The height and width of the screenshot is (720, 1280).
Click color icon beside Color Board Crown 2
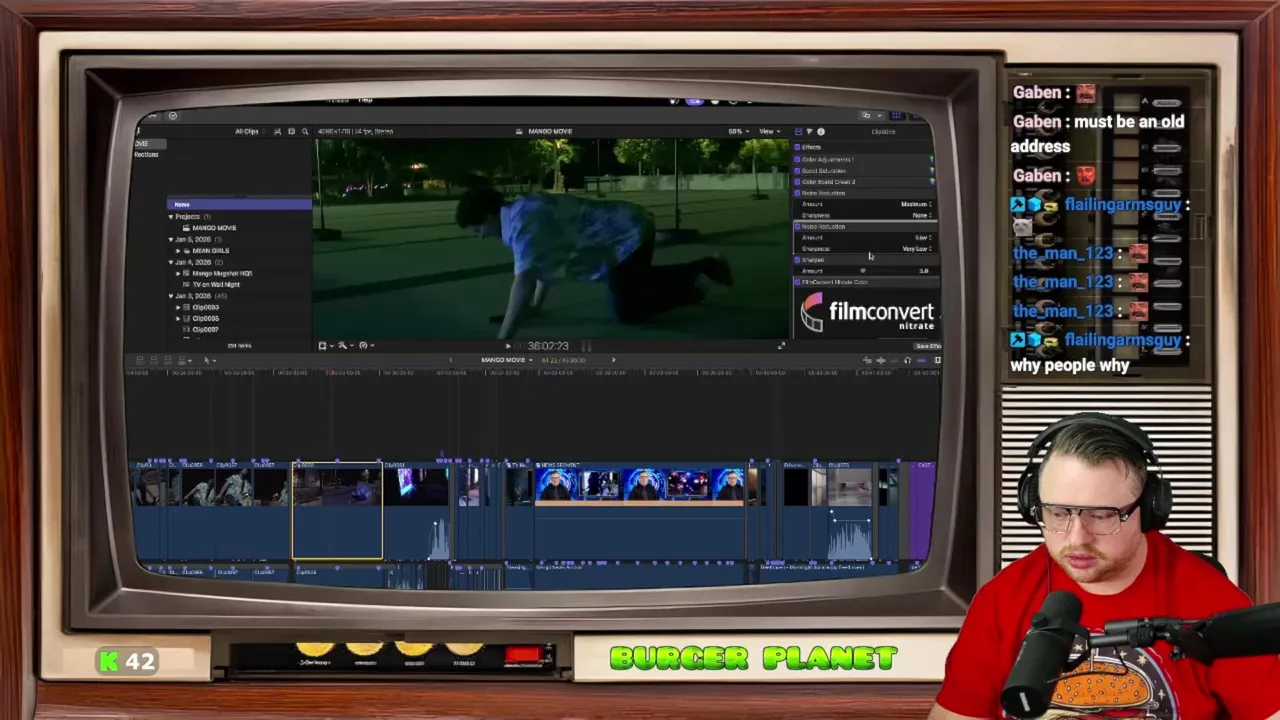coord(931,182)
